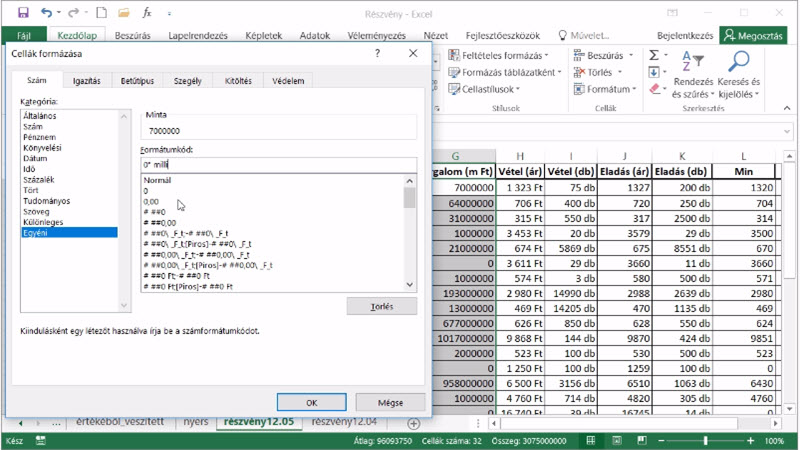
Task: Click the Save icon in quick access toolbar
Action: click(x=23, y=13)
